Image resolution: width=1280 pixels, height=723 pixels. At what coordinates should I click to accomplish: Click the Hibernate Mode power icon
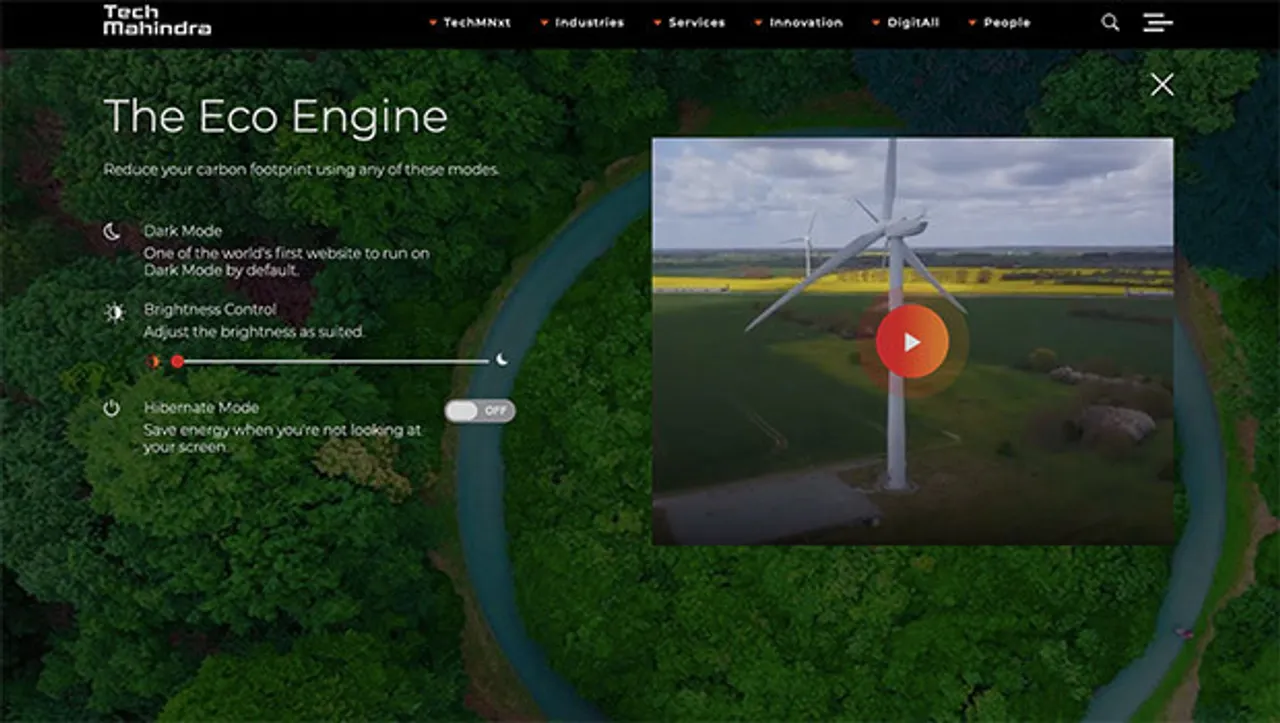[x=111, y=408]
